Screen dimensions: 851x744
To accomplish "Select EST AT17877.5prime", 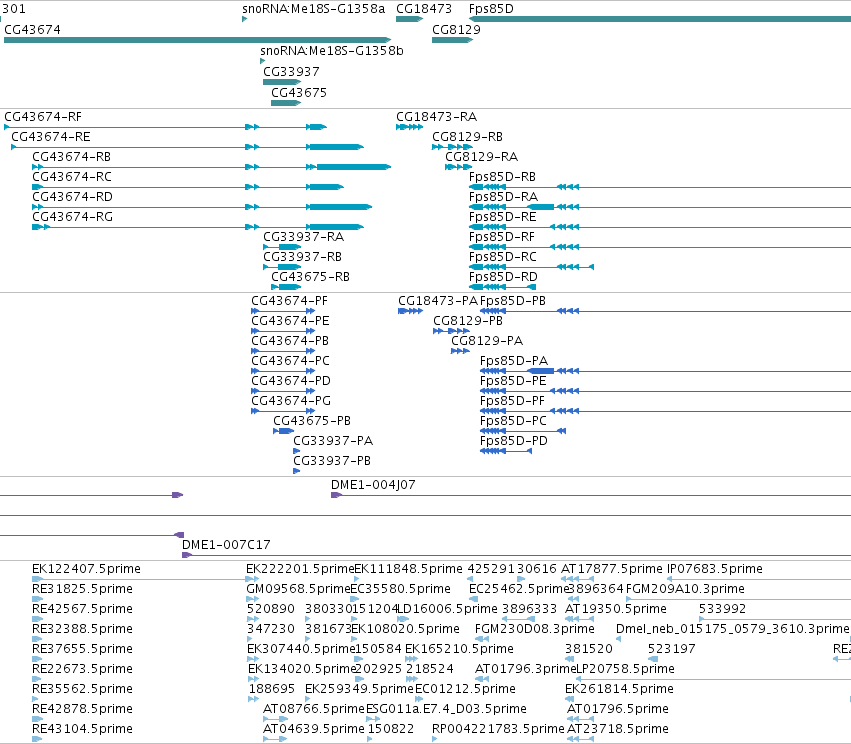I will click(x=612, y=569).
